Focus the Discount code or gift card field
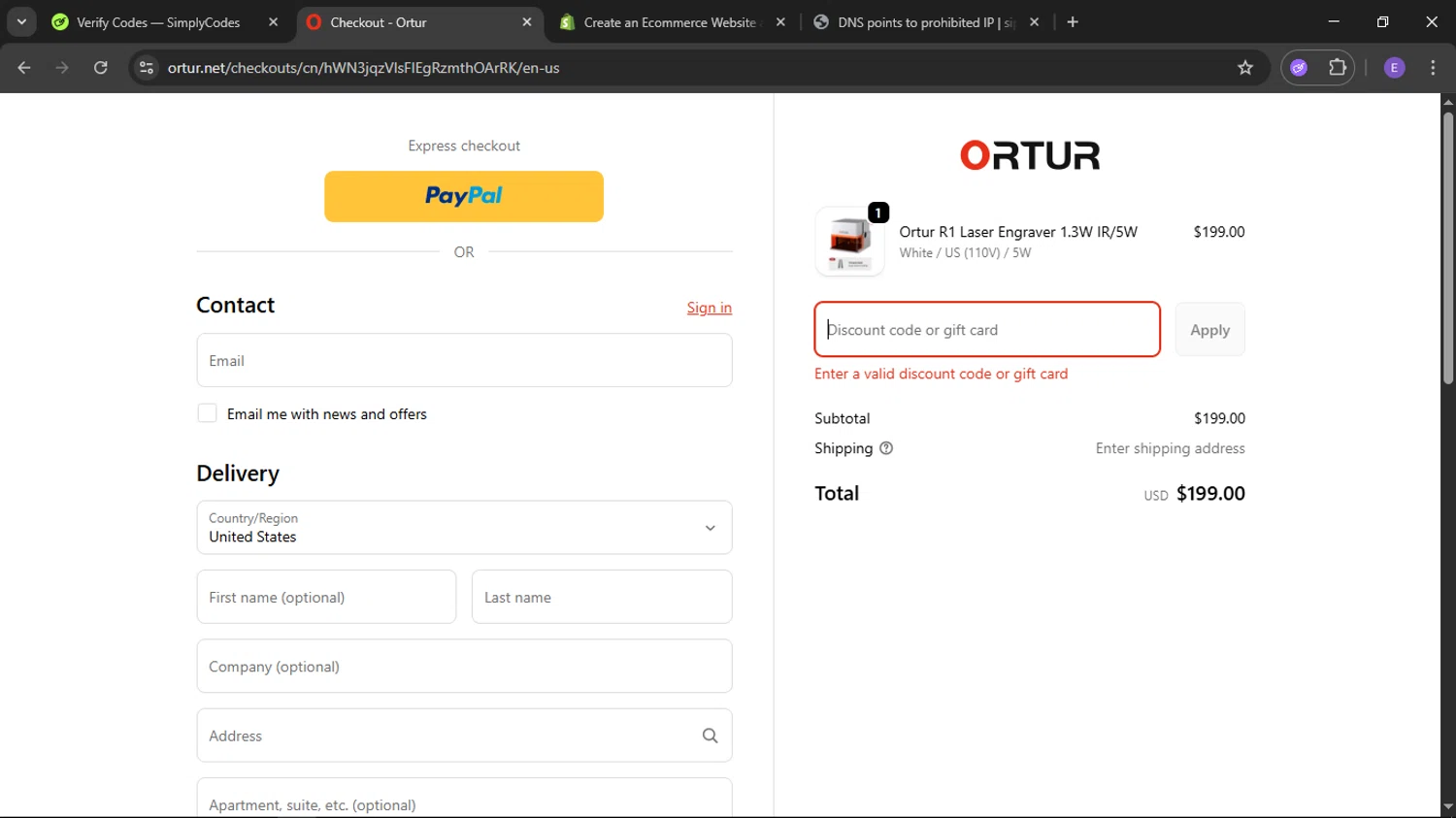 tap(987, 330)
